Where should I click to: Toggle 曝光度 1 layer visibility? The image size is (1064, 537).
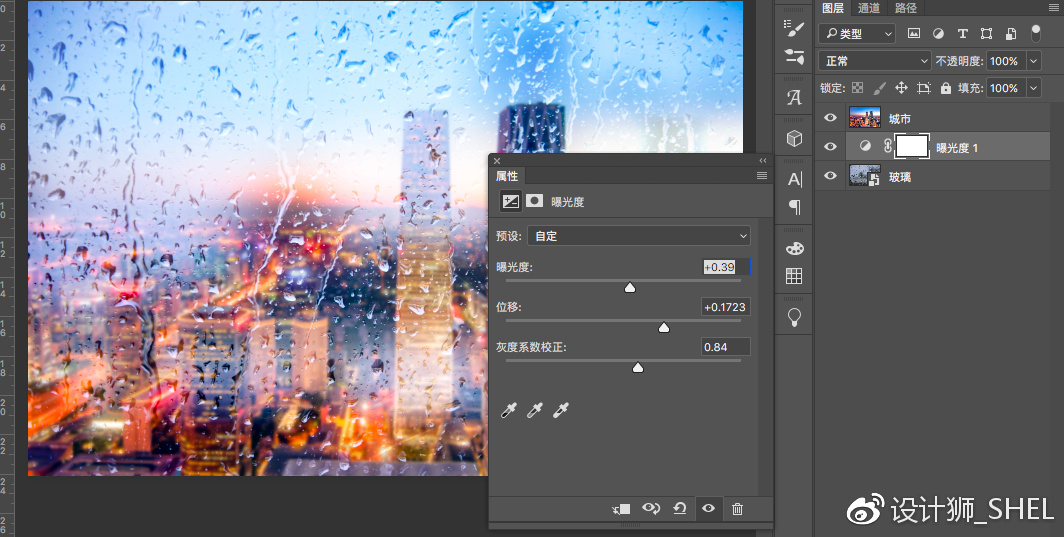coord(830,147)
